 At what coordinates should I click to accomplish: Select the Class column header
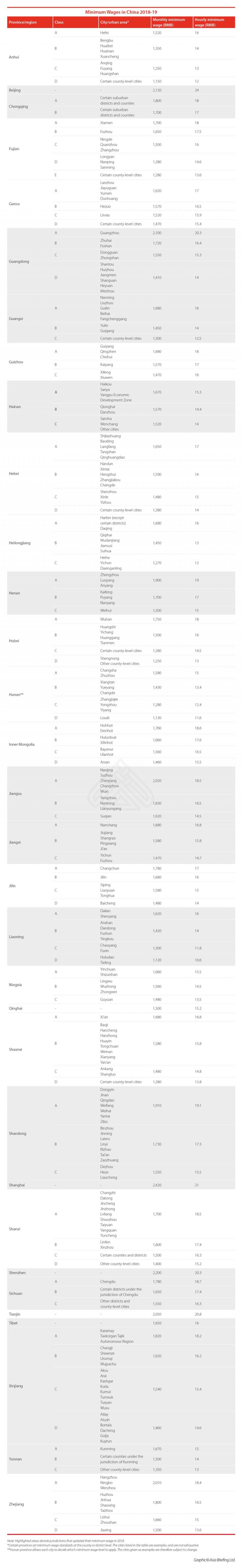coord(59,23)
